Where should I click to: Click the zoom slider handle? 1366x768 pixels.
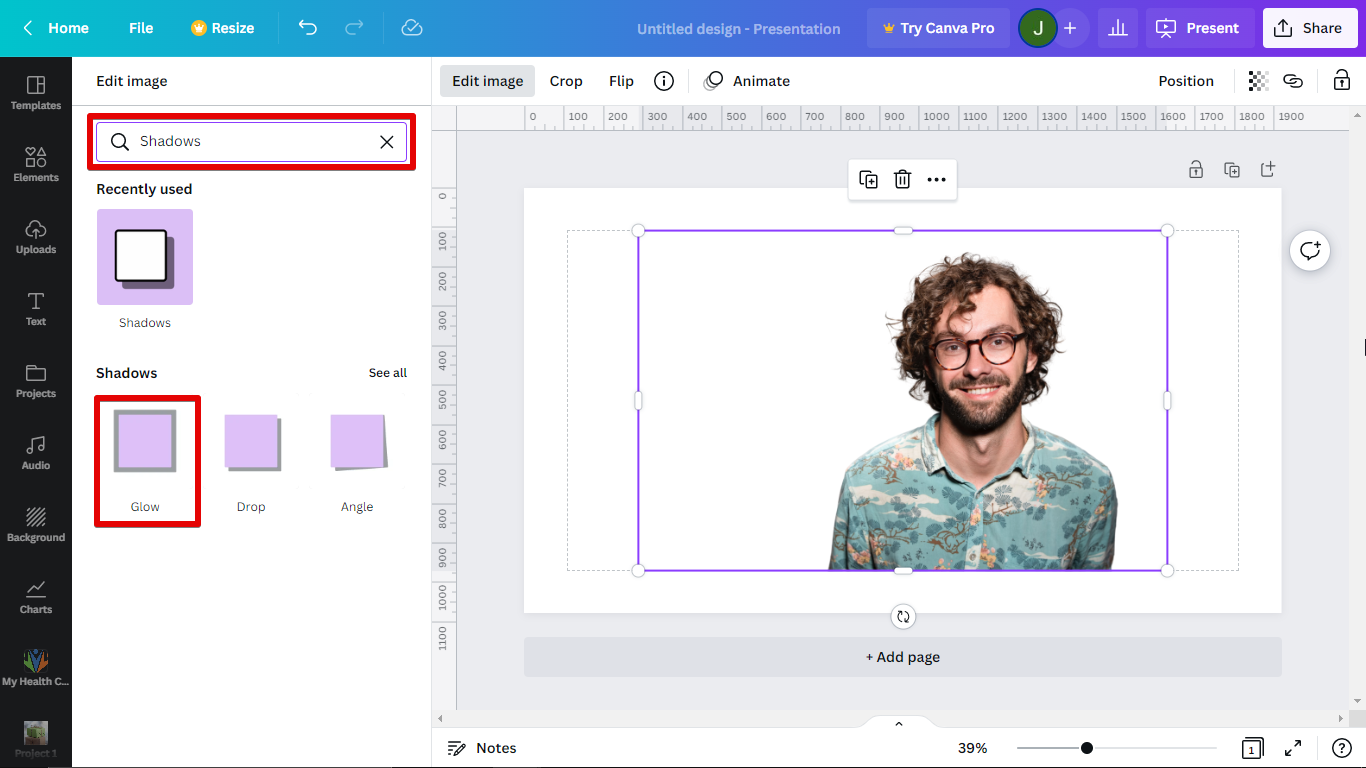(1087, 748)
